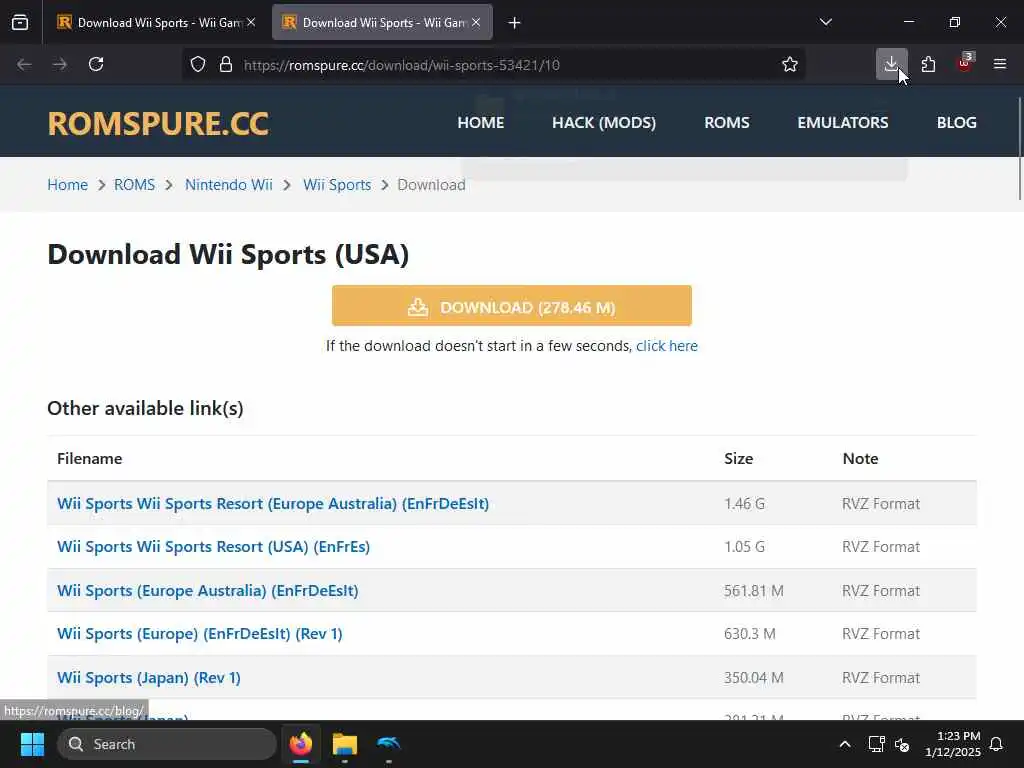Screen dimensions: 1024x768
Task: Click the Filename column header
Action: point(89,458)
